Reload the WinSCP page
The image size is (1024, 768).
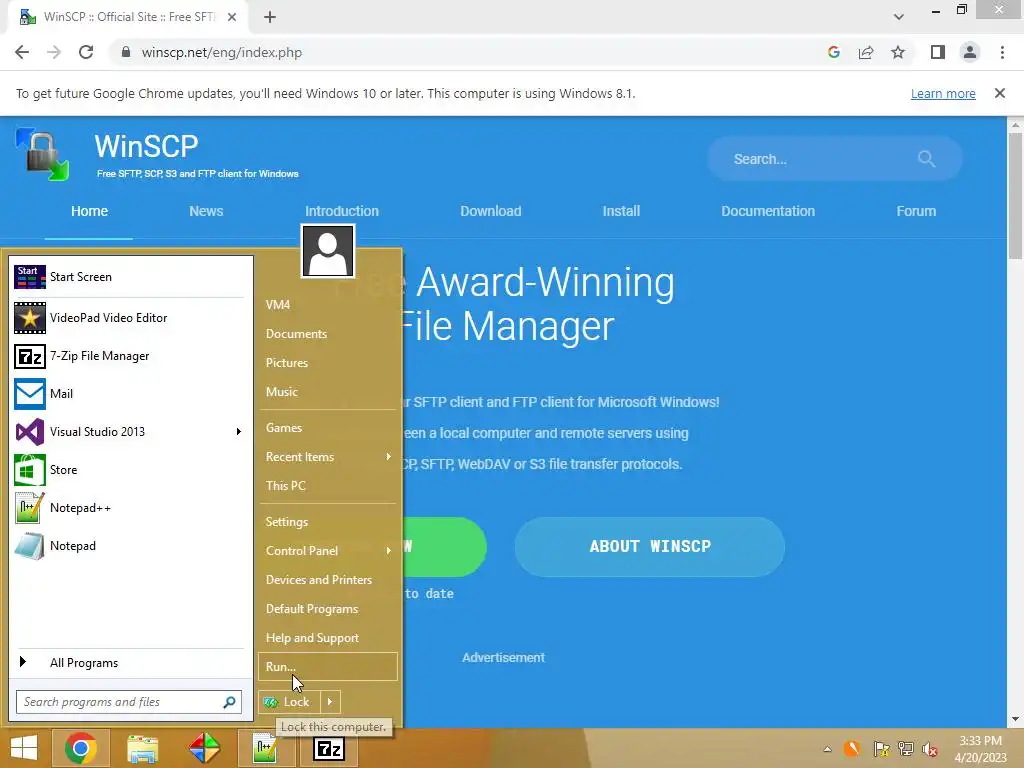[86, 52]
